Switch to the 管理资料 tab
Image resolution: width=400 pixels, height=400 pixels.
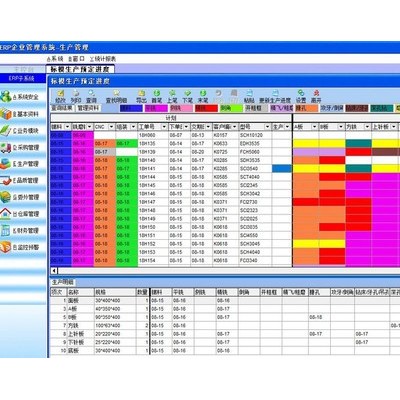[x=88, y=108]
